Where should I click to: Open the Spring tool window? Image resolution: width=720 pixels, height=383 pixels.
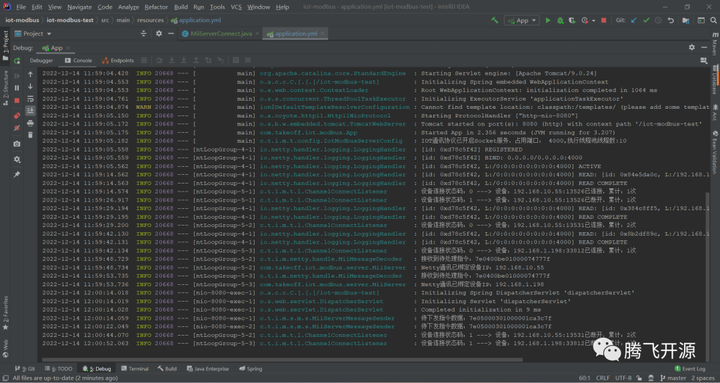tap(251, 369)
